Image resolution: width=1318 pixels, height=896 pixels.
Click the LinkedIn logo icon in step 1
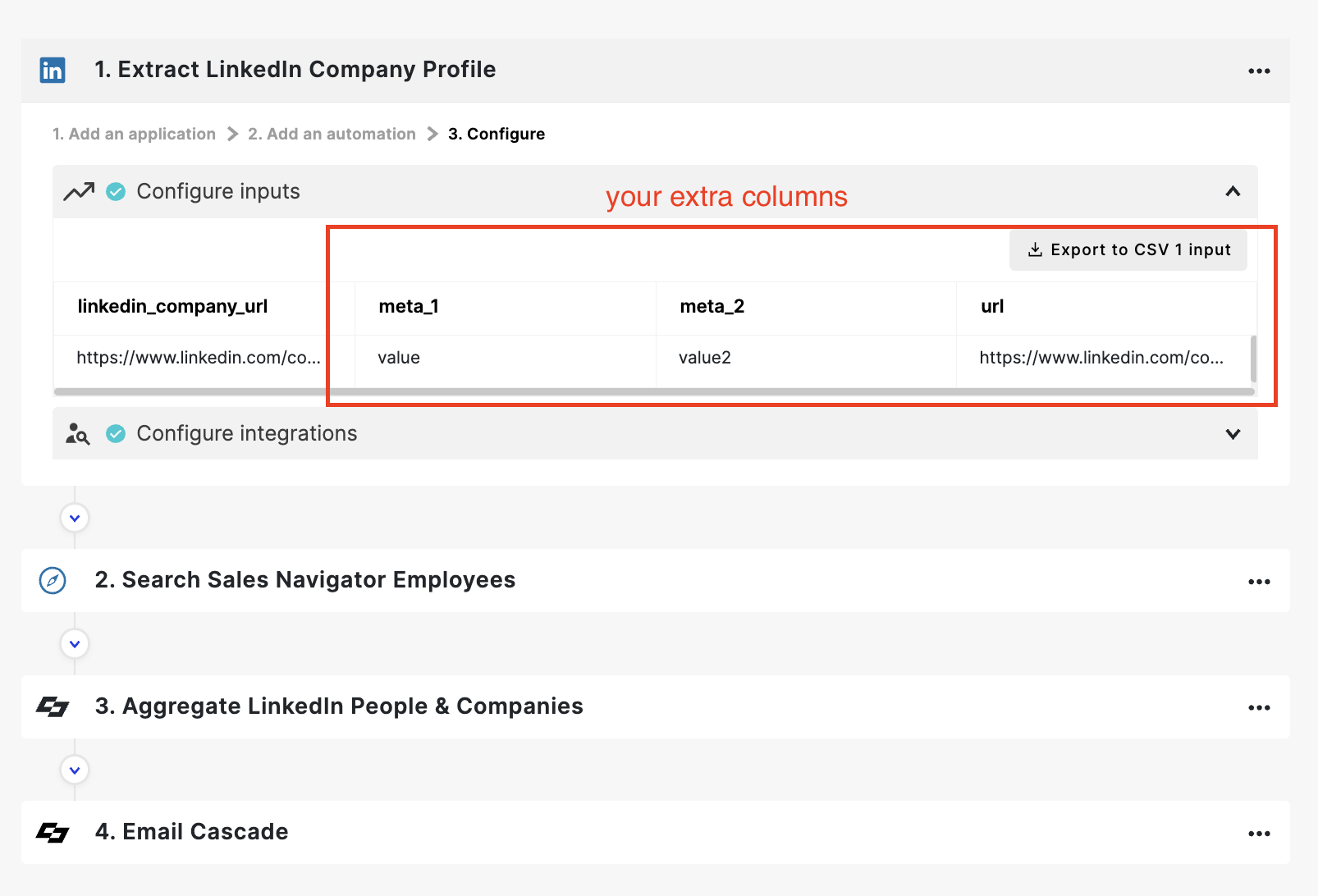point(53,71)
